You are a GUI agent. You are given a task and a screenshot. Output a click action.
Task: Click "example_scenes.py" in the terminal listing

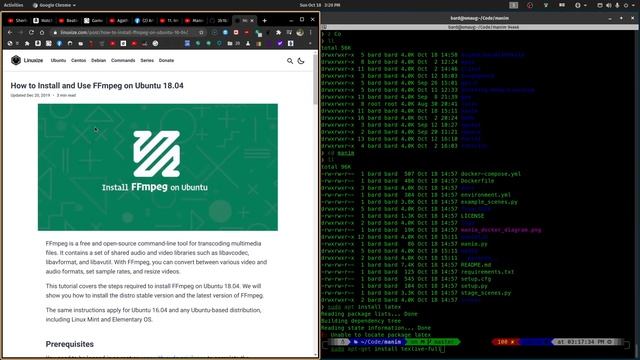pos(489,202)
